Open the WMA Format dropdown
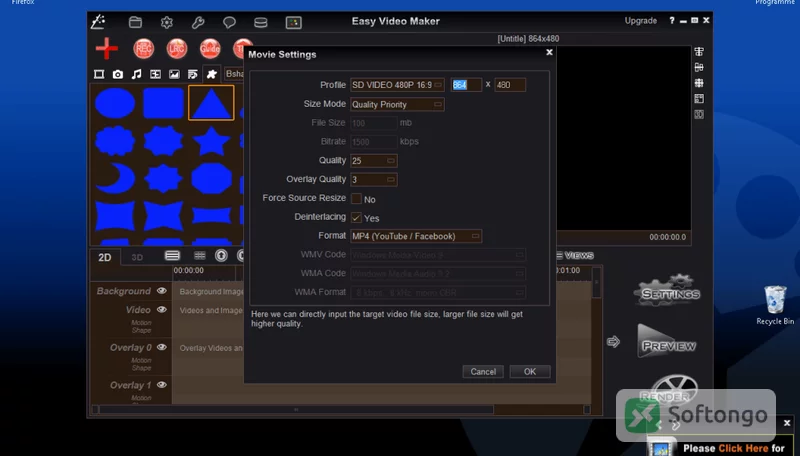 (438, 292)
